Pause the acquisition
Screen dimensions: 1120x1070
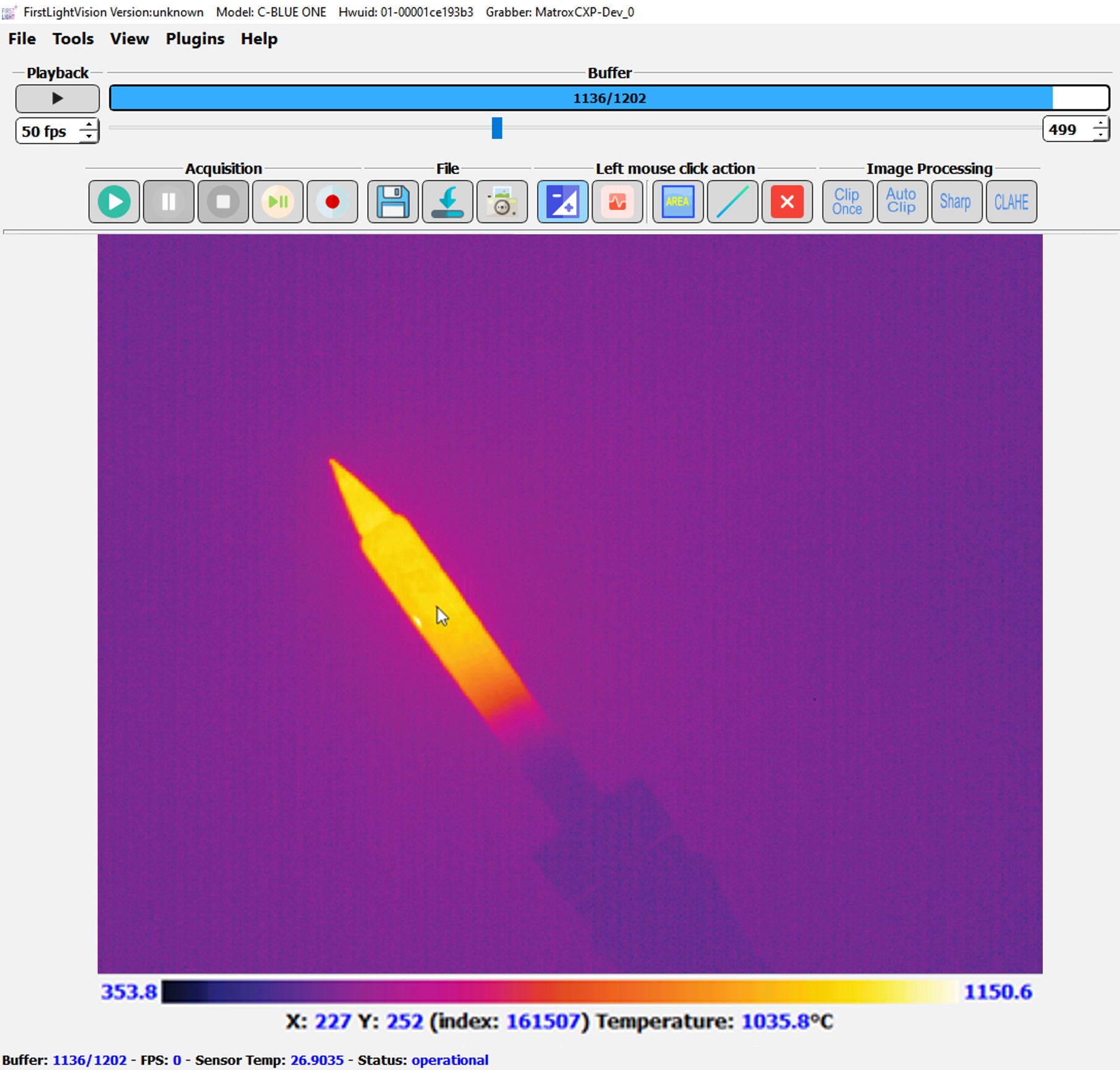click(x=169, y=202)
